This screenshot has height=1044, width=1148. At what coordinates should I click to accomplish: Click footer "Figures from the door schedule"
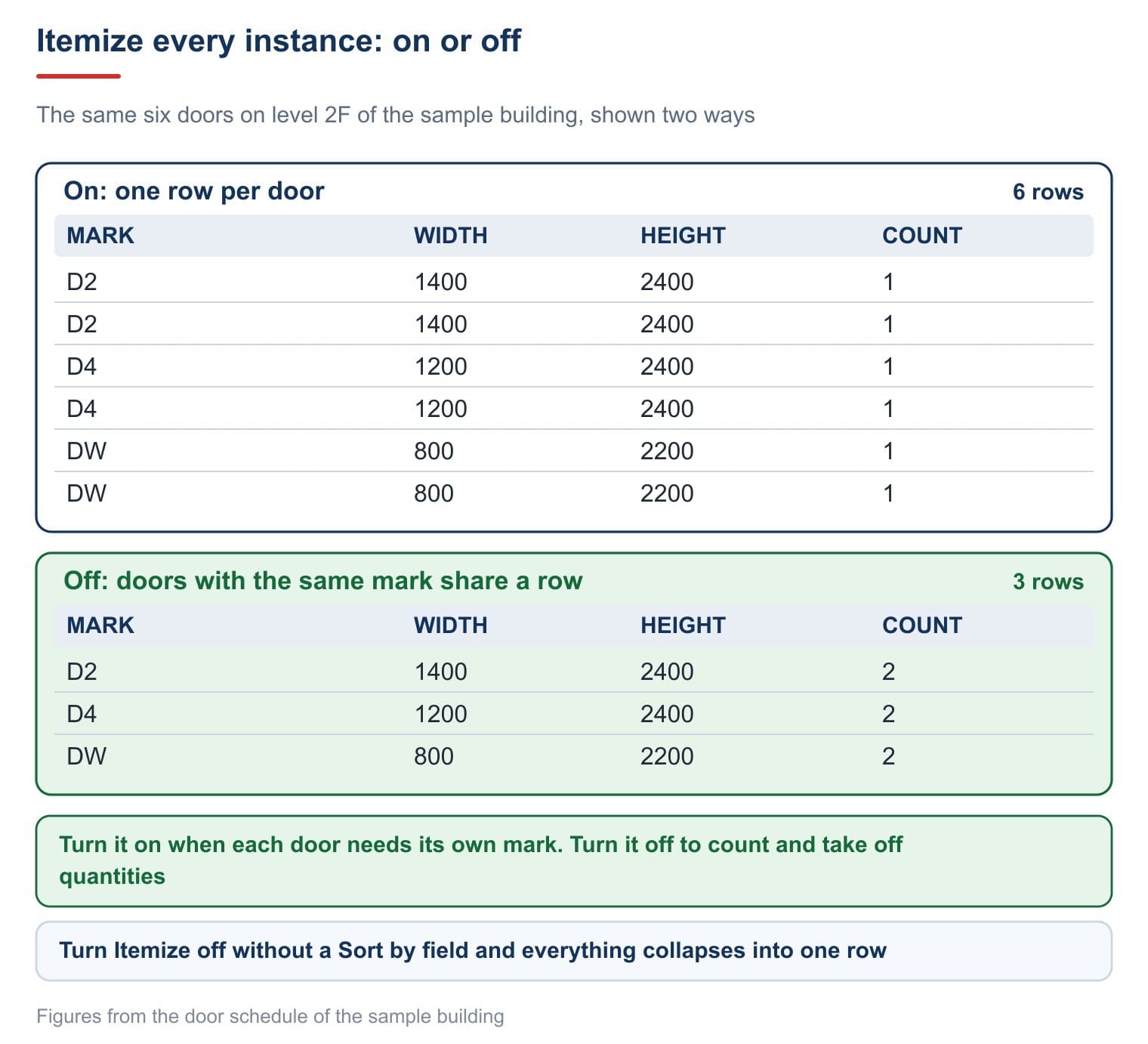171,1016
